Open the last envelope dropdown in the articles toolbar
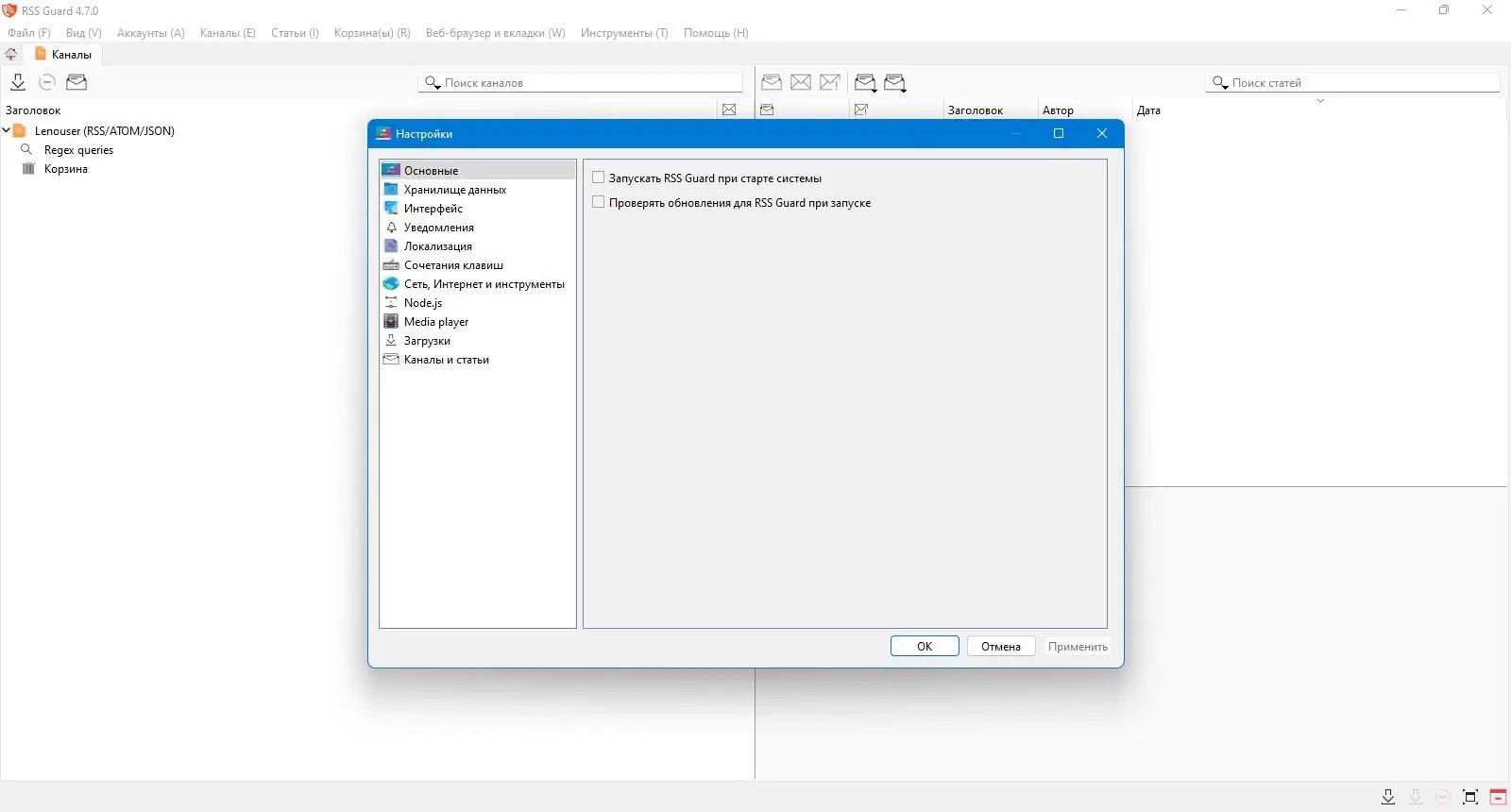This screenshot has width=1511, height=812. [895, 83]
